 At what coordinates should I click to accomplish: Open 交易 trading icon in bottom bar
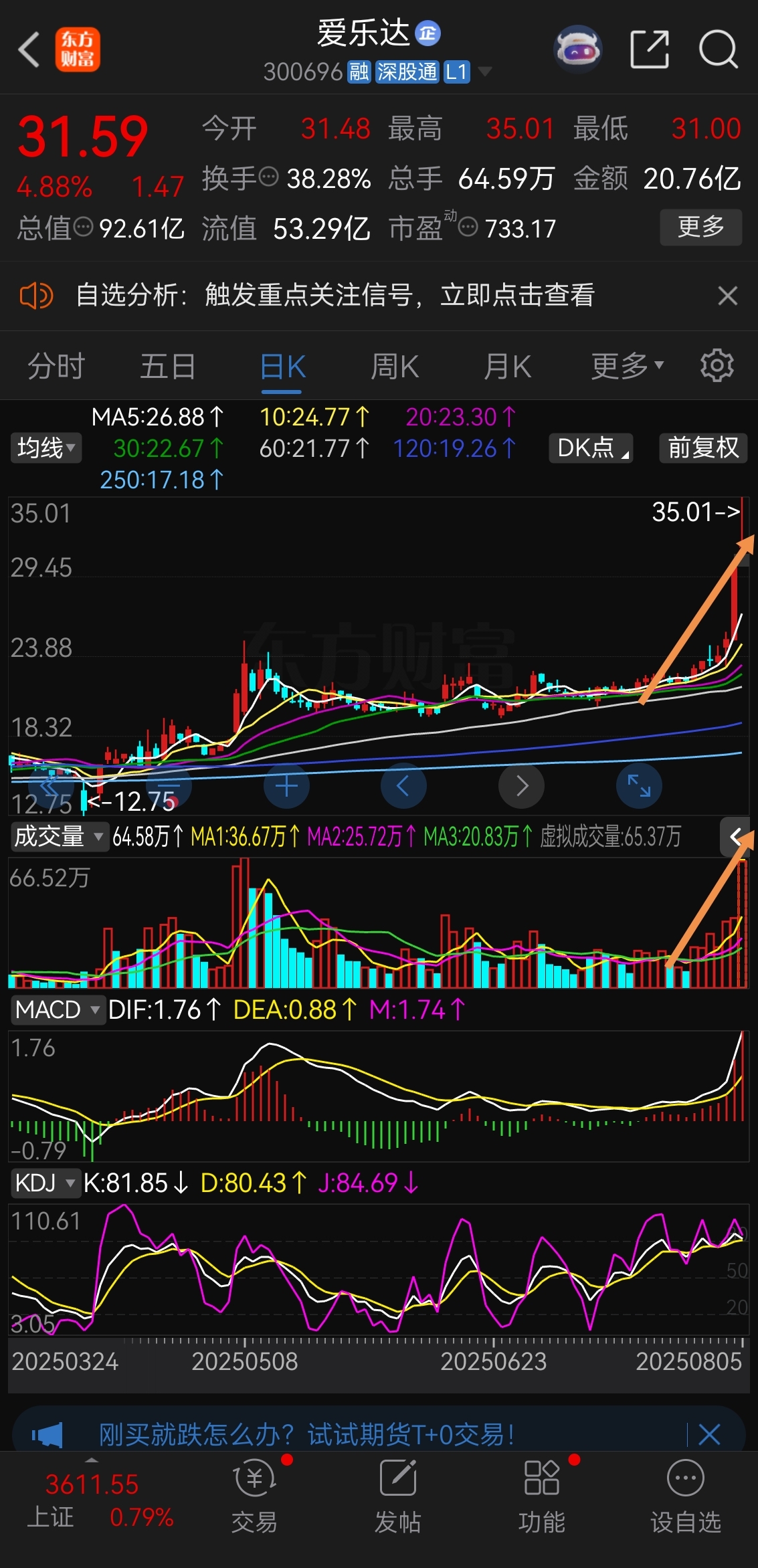(x=254, y=1498)
